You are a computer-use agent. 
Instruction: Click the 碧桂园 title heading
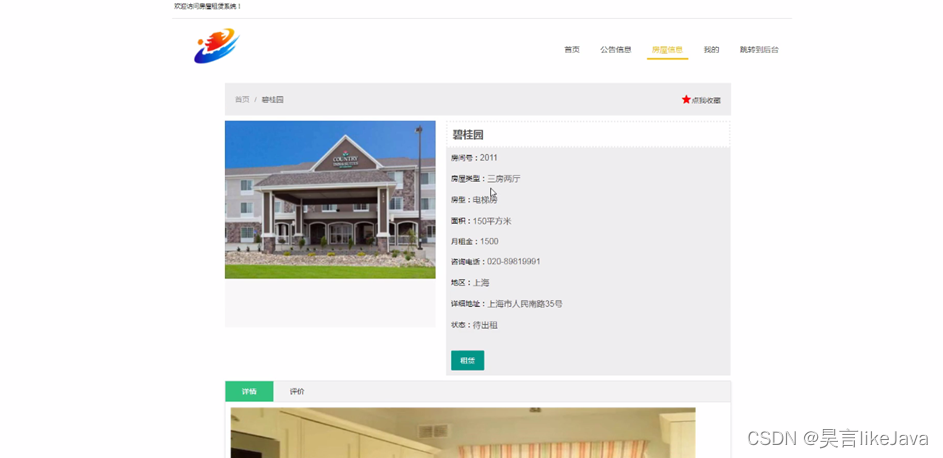click(x=468, y=135)
